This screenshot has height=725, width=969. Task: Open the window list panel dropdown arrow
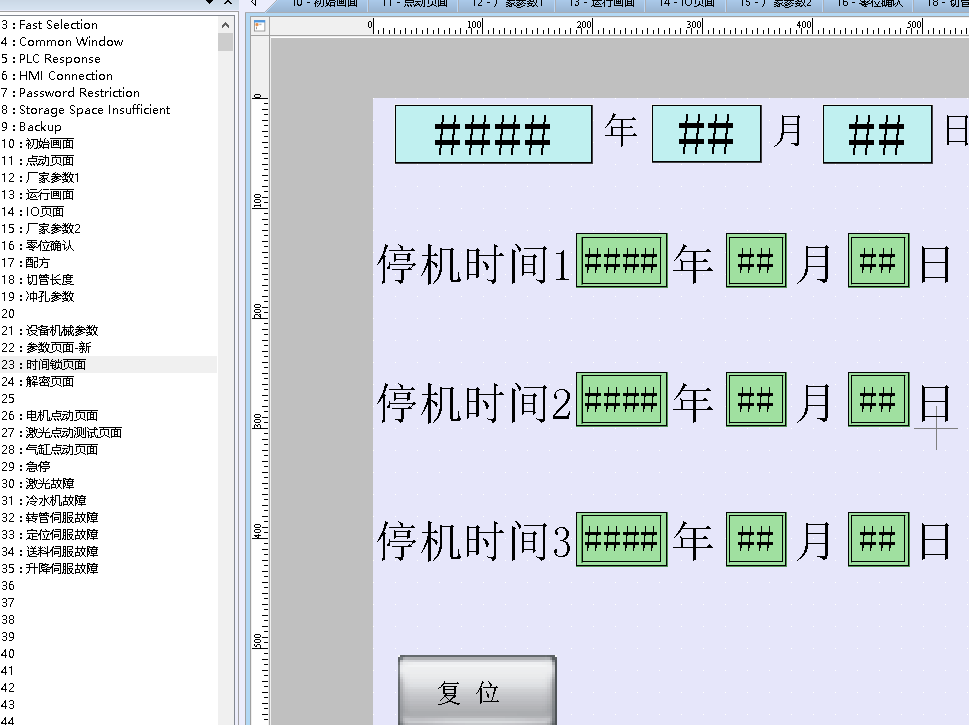point(209,3)
